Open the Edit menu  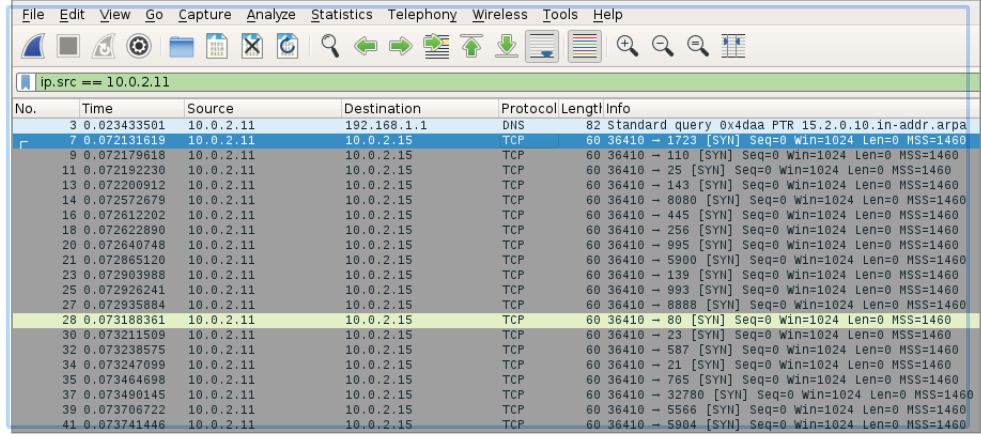coord(72,14)
